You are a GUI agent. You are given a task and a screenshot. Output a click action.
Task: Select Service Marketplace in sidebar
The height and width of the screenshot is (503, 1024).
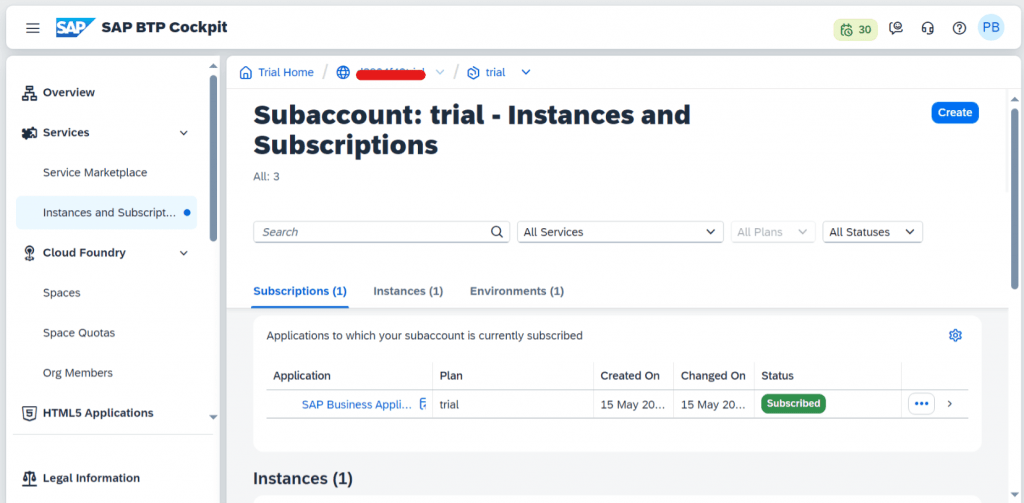(95, 172)
